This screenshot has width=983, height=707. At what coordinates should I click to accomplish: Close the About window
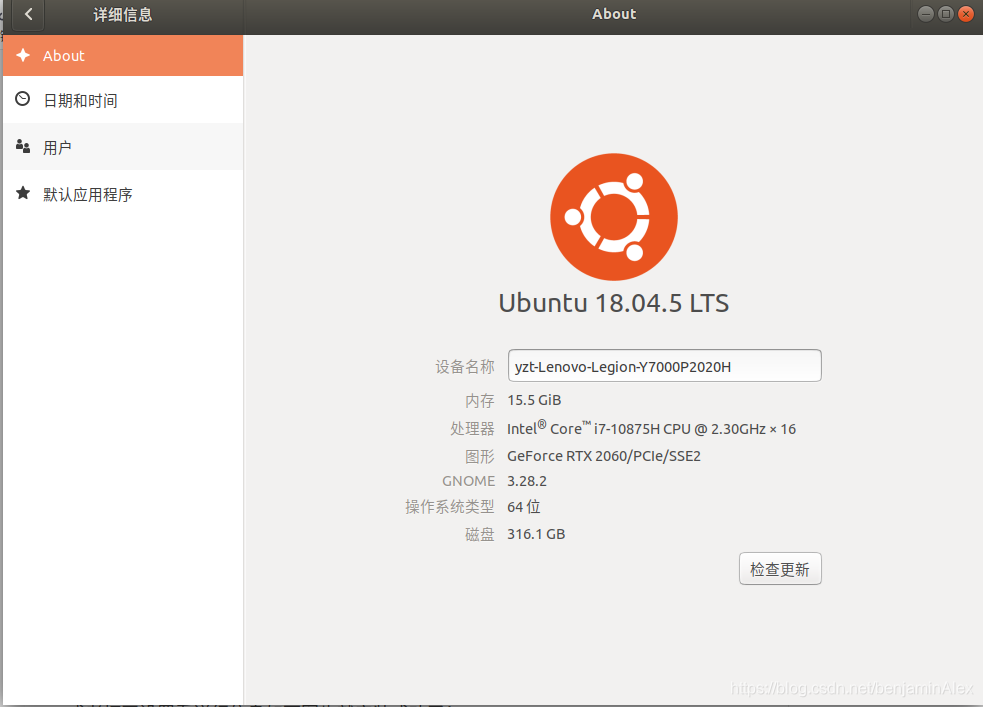pyautogui.click(x=966, y=14)
